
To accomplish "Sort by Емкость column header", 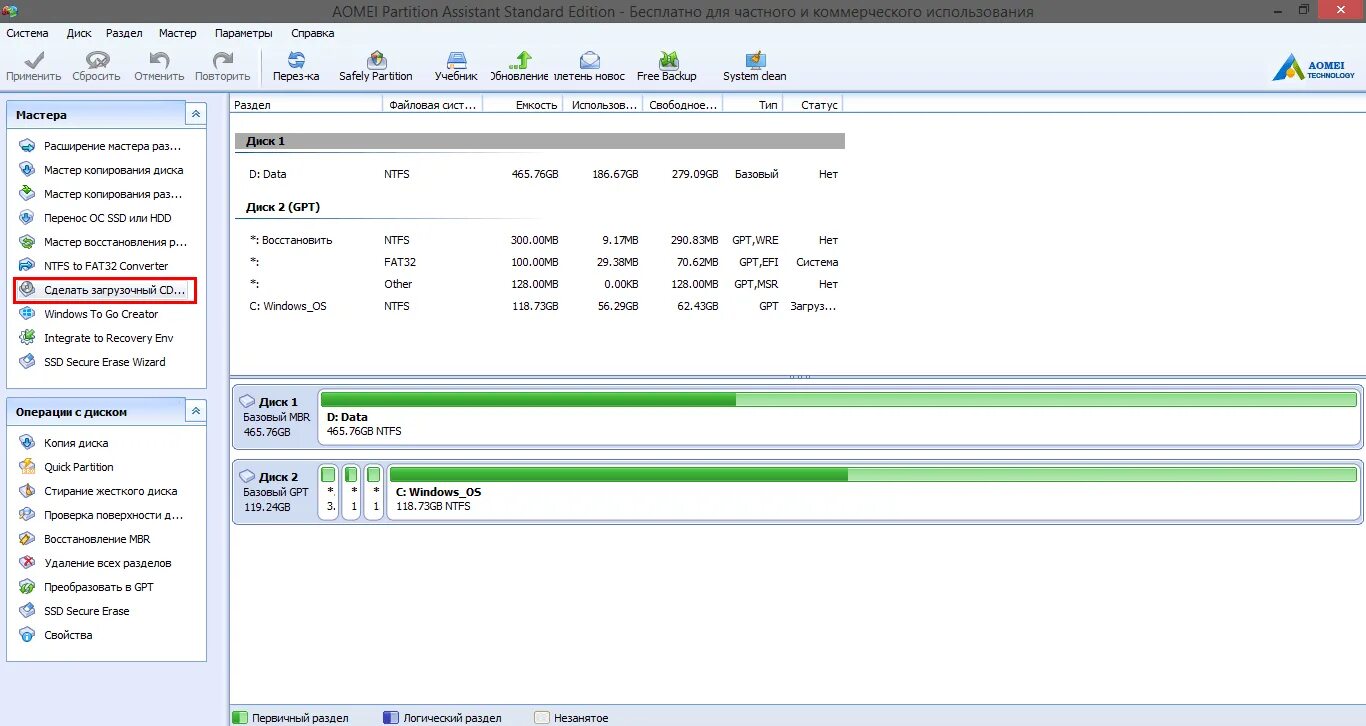I will pyautogui.click(x=523, y=104).
